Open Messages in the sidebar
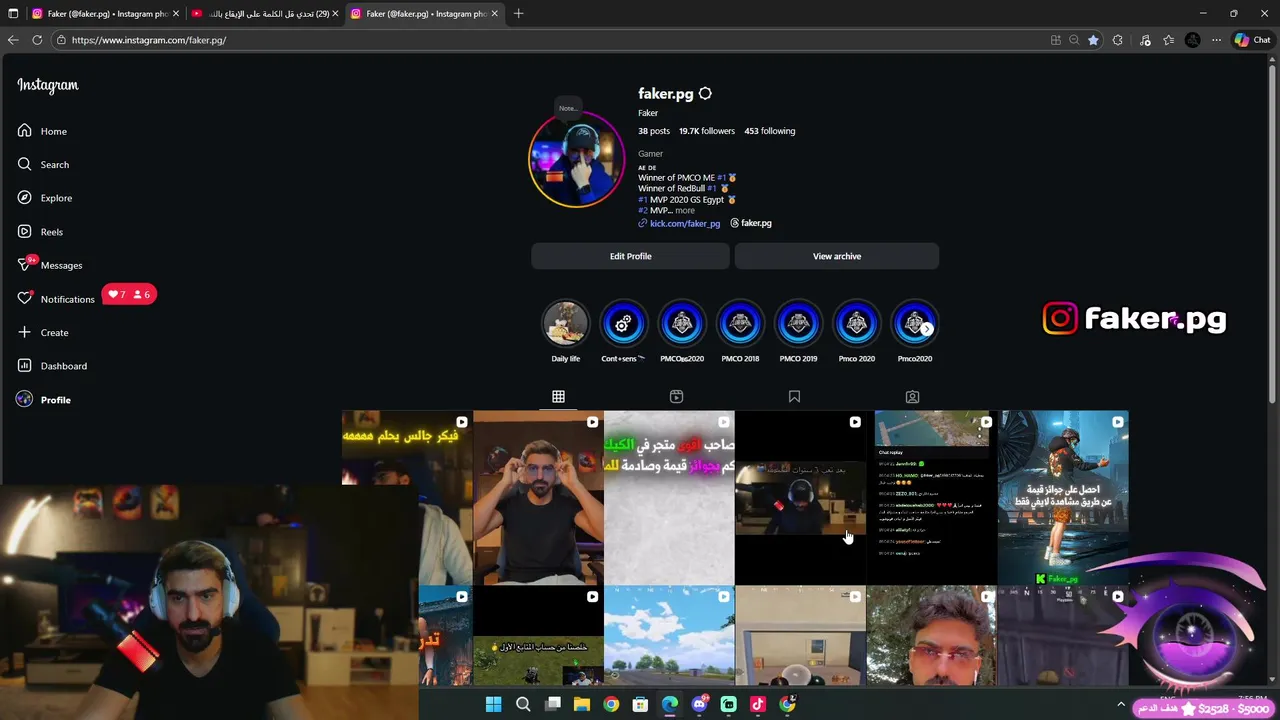The width and height of the screenshot is (1280, 720). point(50,265)
